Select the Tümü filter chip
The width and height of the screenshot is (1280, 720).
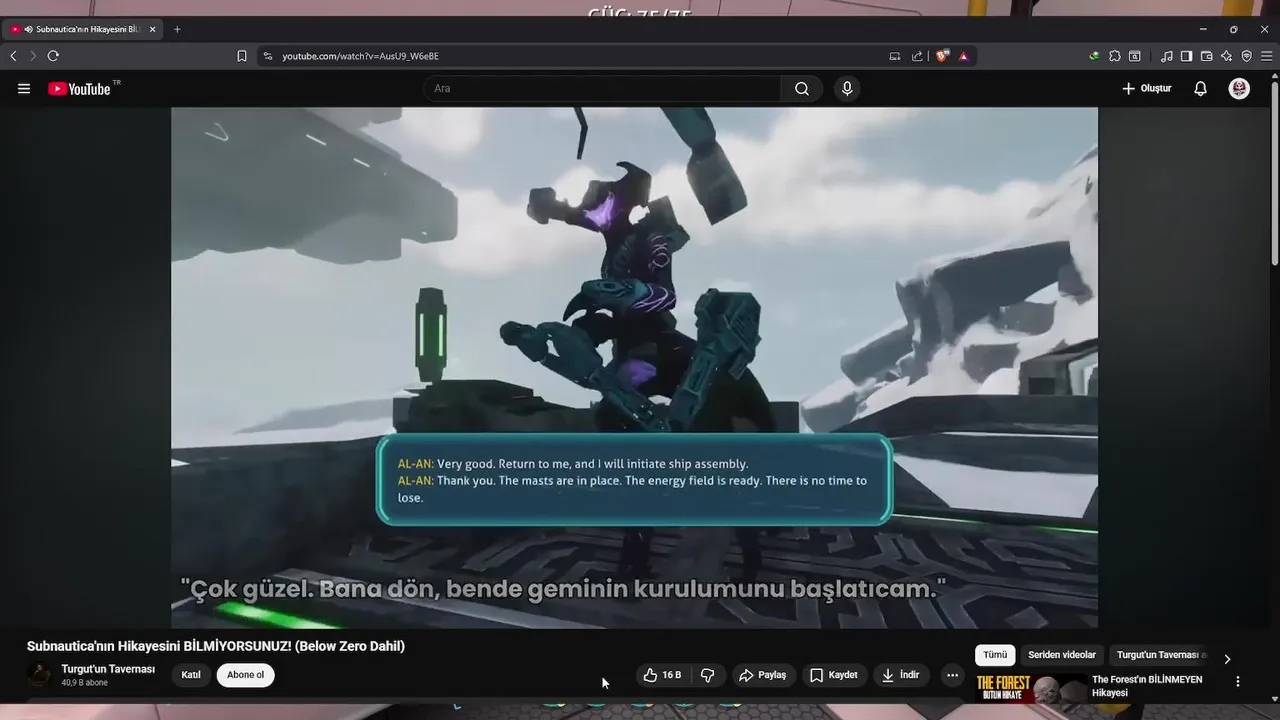click(x=995, y=655)
